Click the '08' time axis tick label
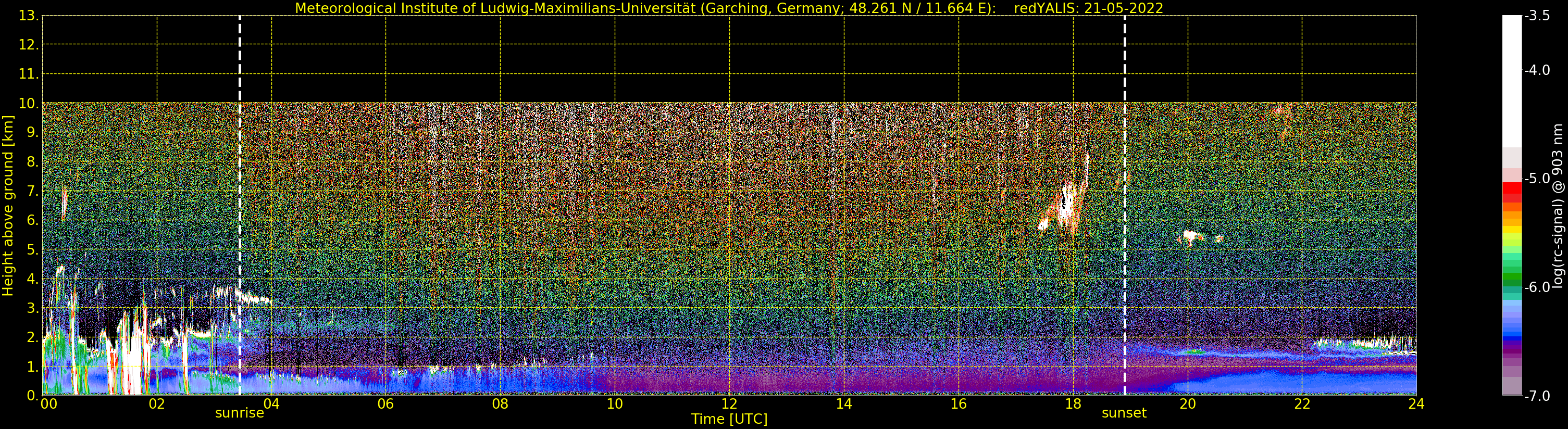 click(500, 404)
